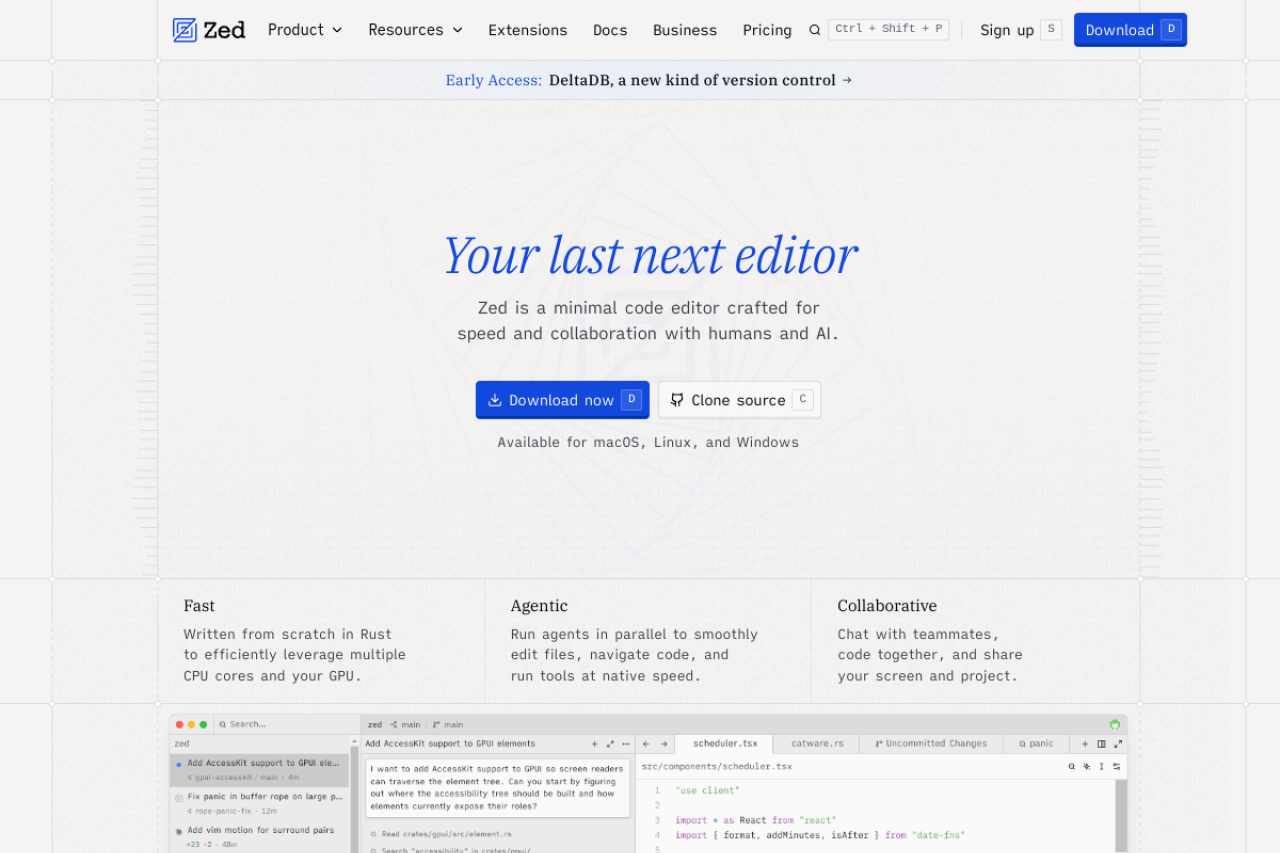
Task: Switch to the catware.rs tab
Action: (x=817, y=744)
